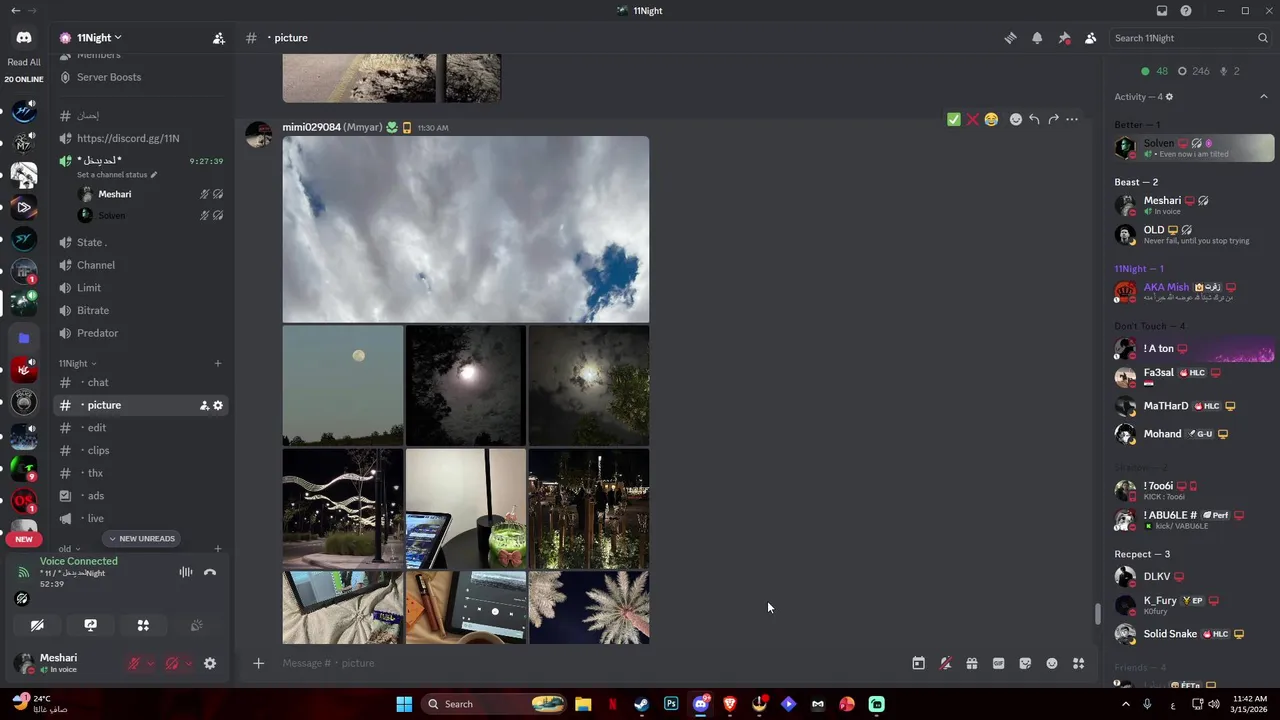Open Solven member in Better group
This screenshot has width=1280, height=720.
click(1193, 148)
